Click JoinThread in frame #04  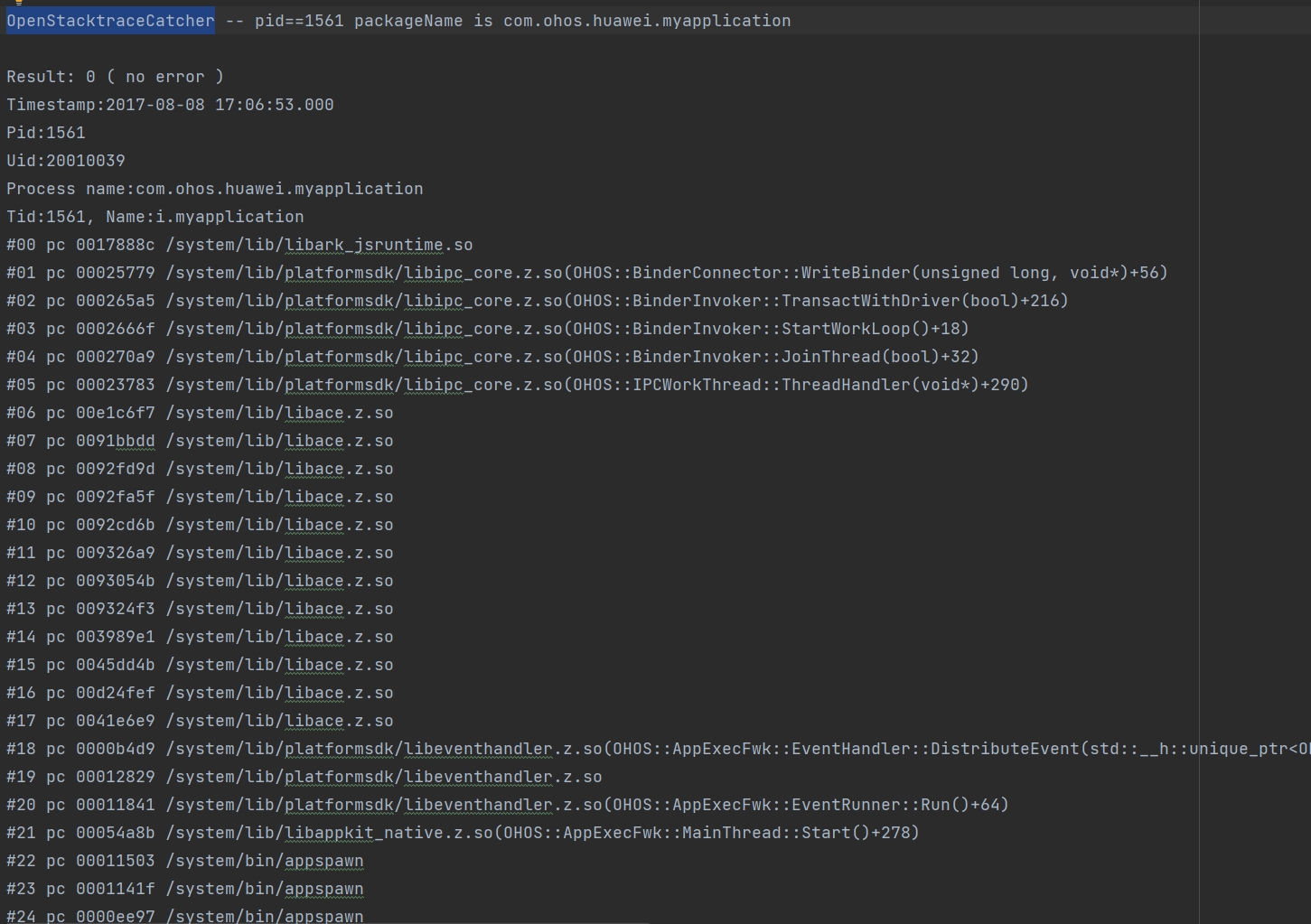click(829, 357)
